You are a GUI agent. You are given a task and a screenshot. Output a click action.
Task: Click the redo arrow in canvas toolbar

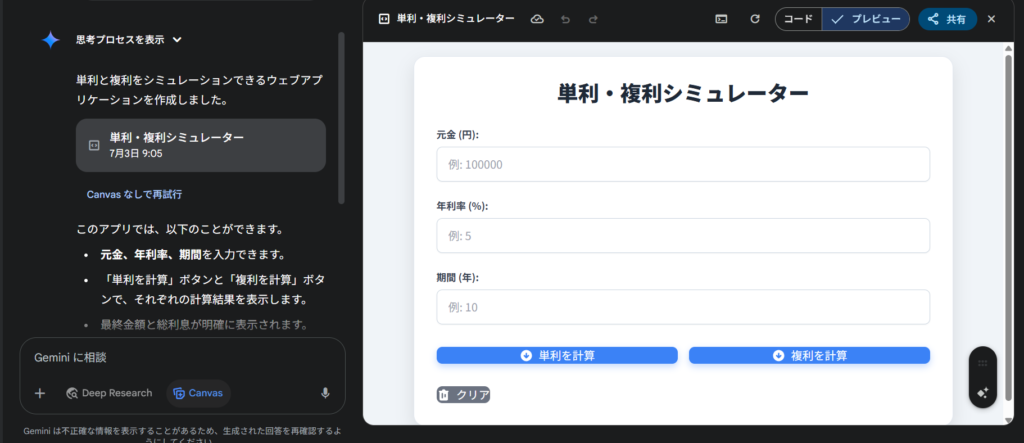[x=593, y=19]
